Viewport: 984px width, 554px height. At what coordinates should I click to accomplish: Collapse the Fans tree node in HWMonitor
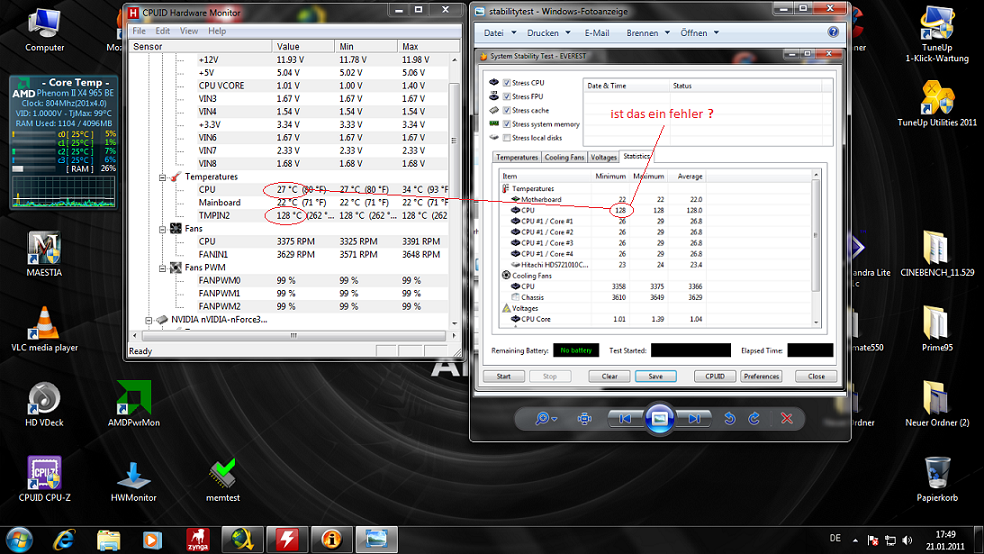click(162, 229)
